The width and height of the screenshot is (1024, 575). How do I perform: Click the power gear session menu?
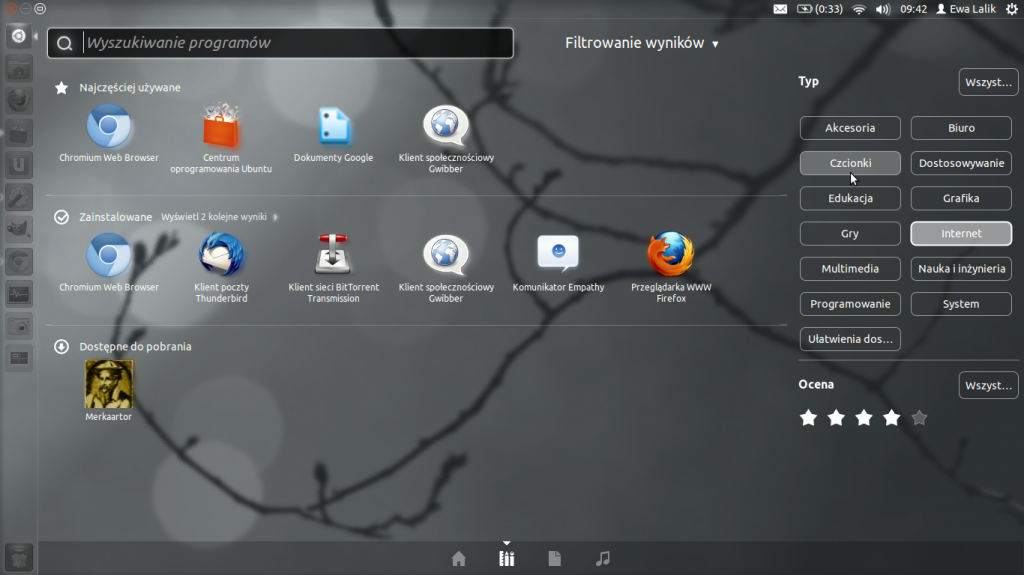point(1012,9)
